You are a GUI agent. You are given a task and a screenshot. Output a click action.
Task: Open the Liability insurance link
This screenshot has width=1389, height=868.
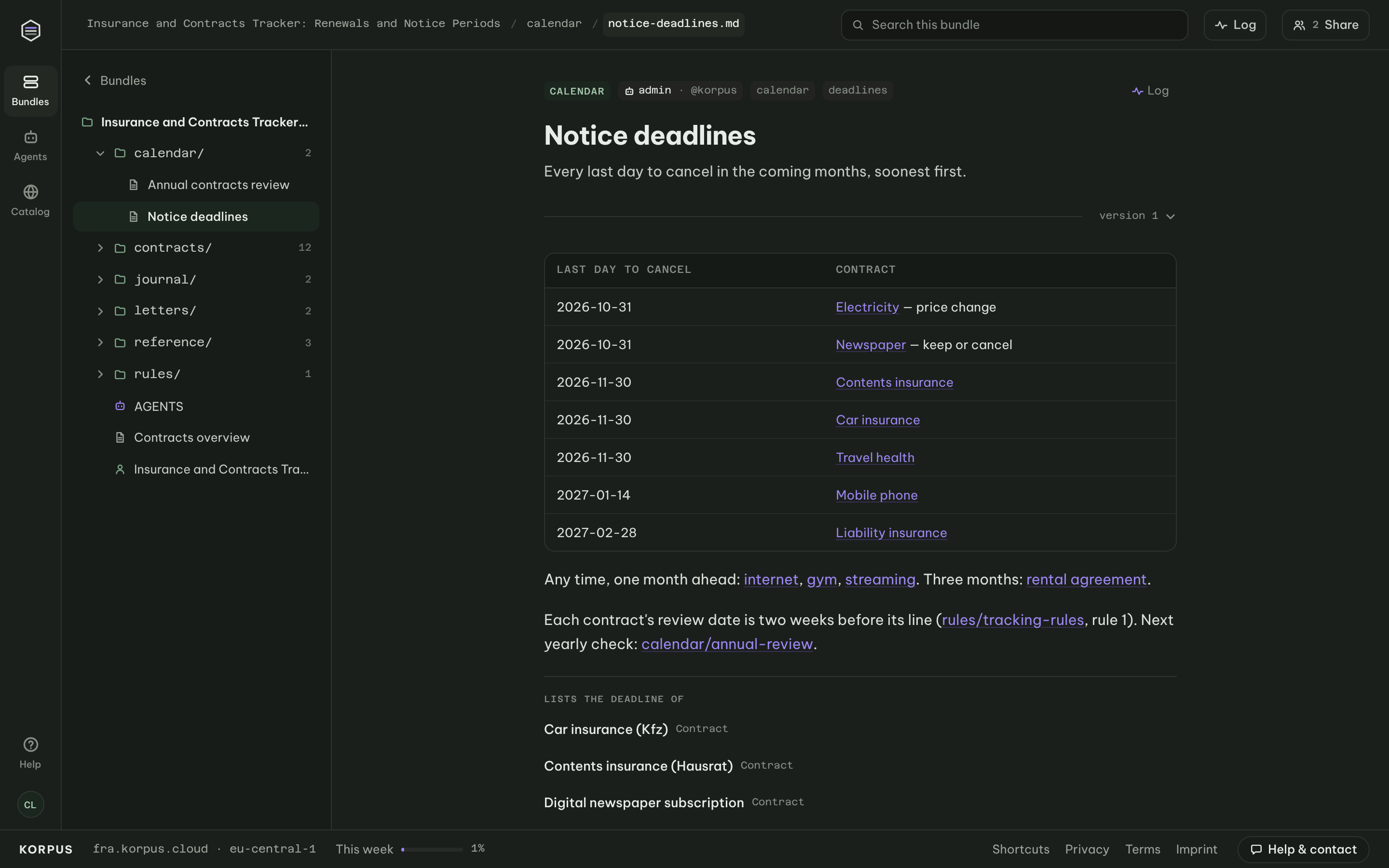[891, 533]
